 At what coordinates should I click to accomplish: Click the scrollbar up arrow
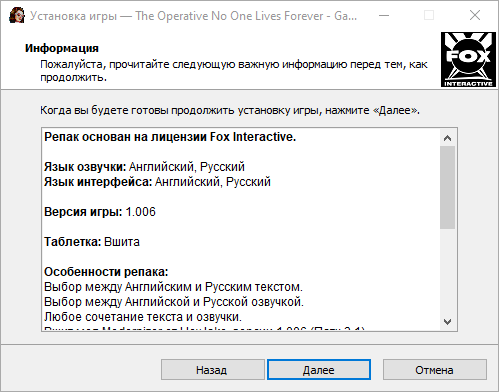447,138
